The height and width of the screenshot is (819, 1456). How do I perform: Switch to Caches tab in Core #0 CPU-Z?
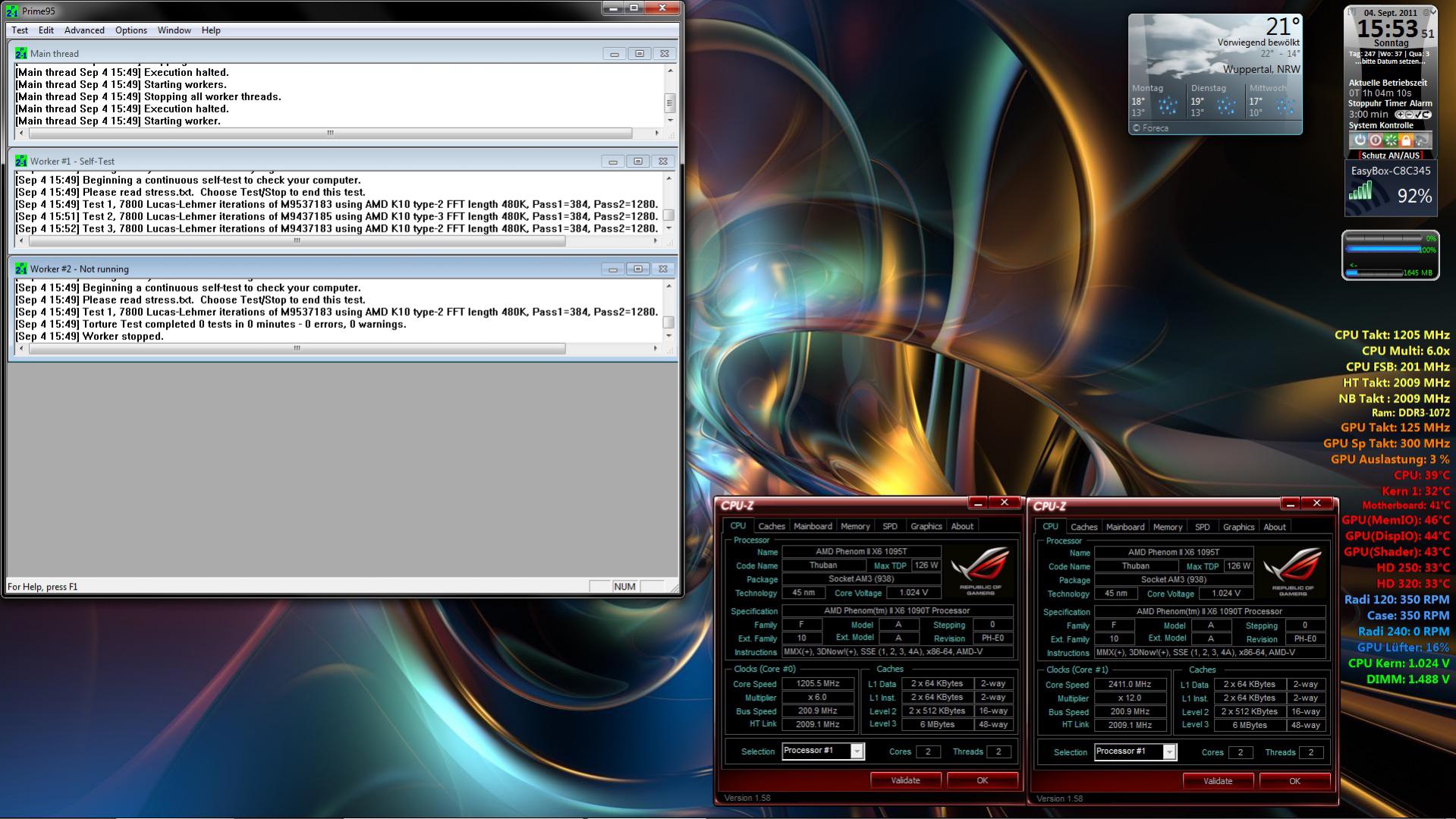point(772,526)
